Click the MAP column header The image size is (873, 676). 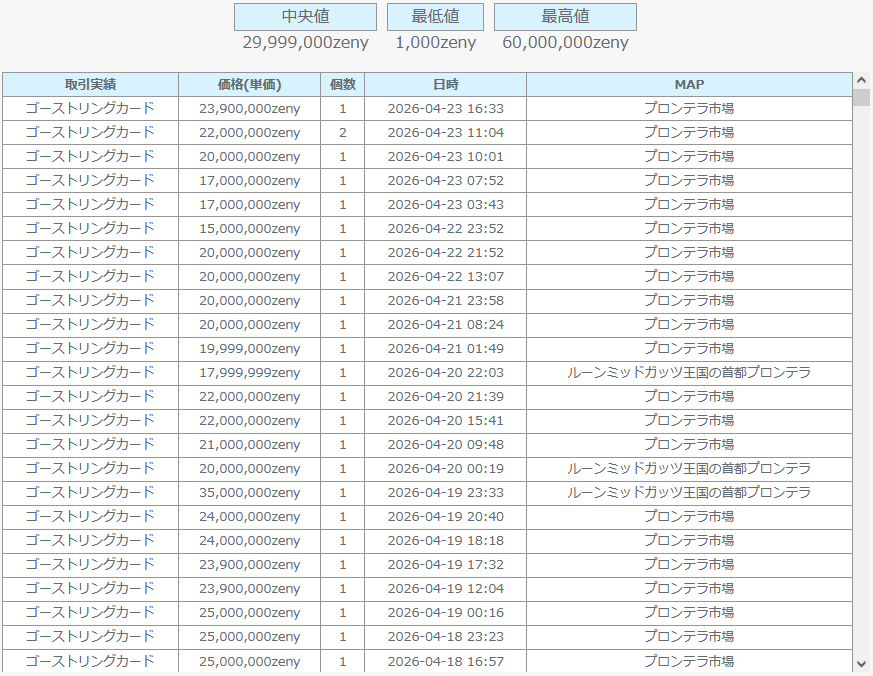[689, 85]
